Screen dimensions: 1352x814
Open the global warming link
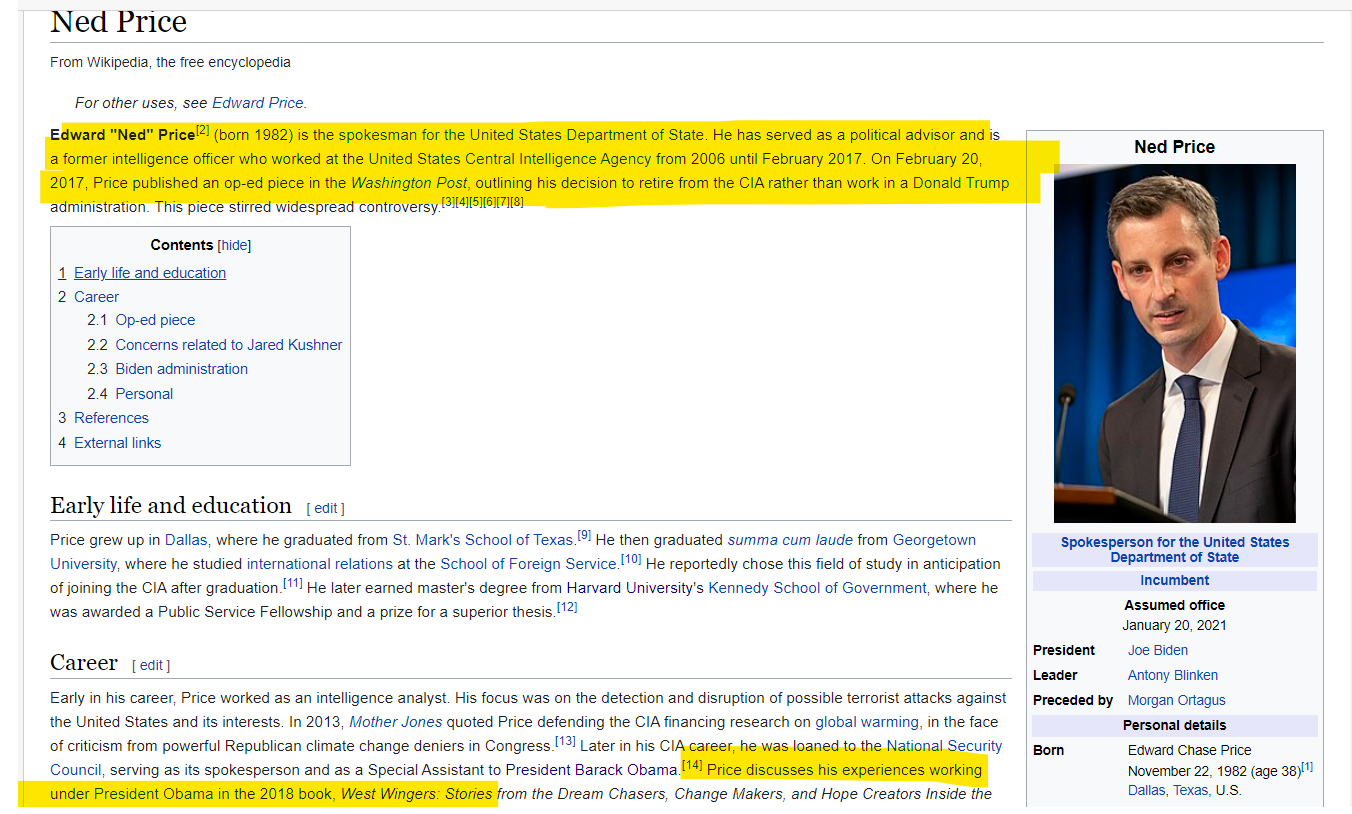coord(867,722)
